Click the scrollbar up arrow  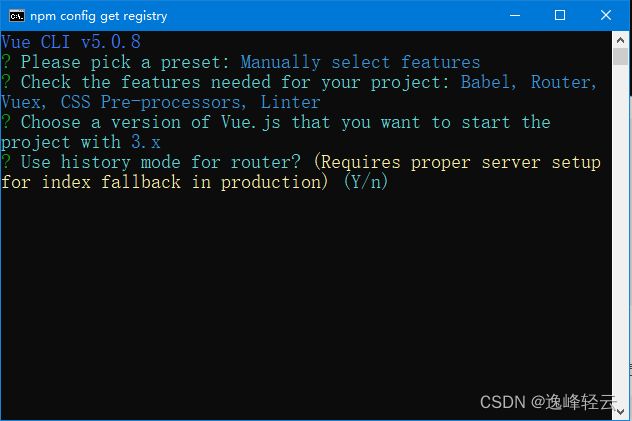(620, 40)
